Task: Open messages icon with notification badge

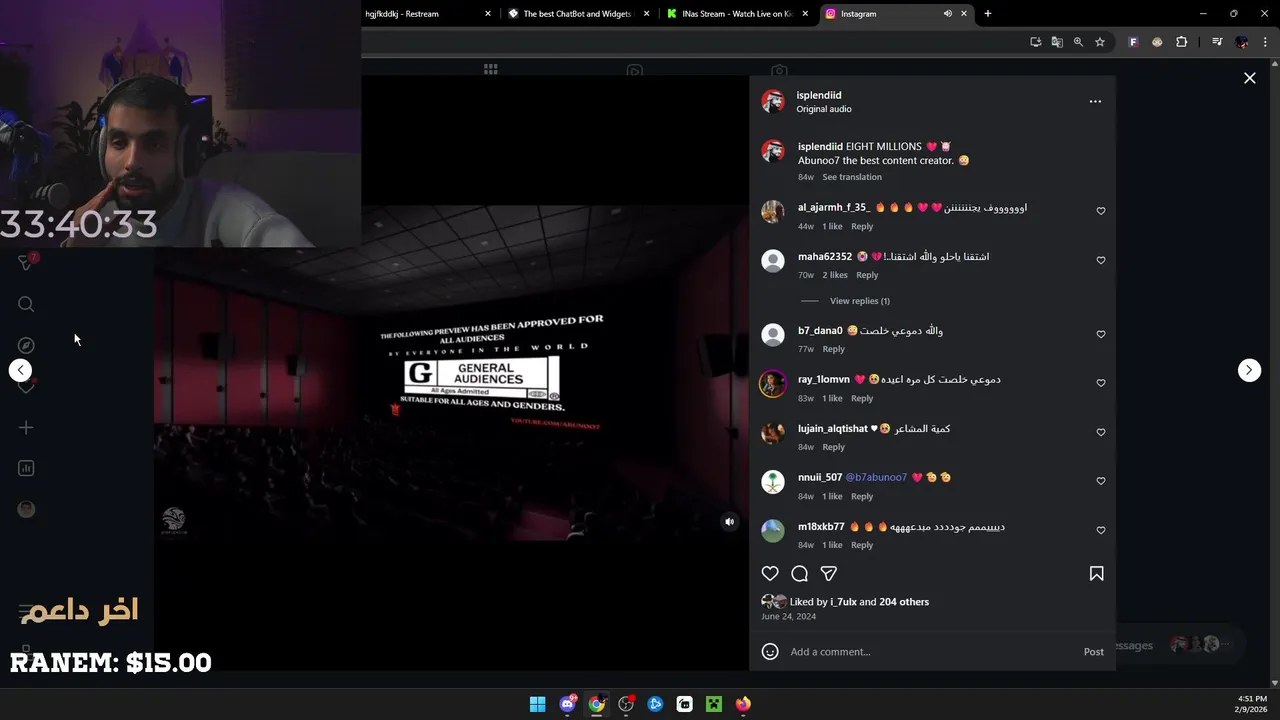Action: tap(27, 262)
